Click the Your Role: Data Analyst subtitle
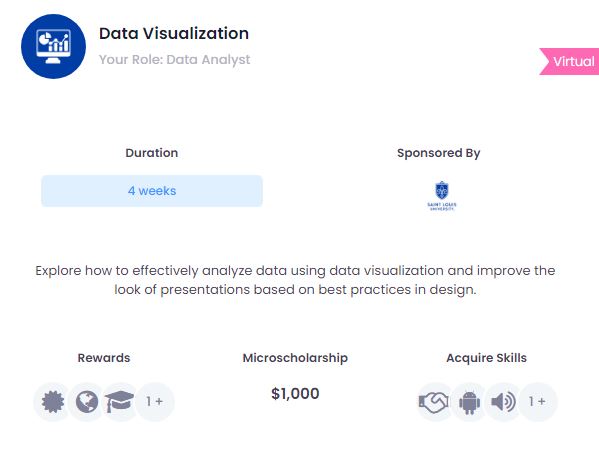Viewport: 599px width, 467px height. (x=175, y=60)
